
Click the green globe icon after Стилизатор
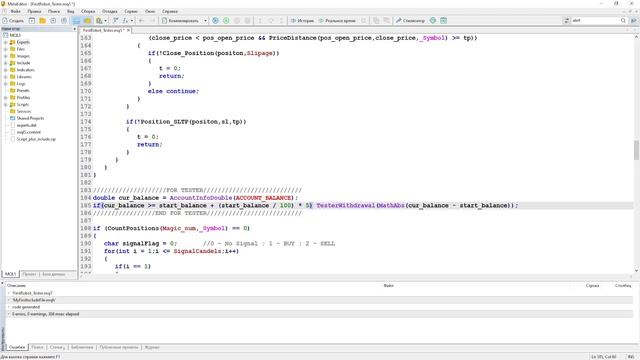433,20
